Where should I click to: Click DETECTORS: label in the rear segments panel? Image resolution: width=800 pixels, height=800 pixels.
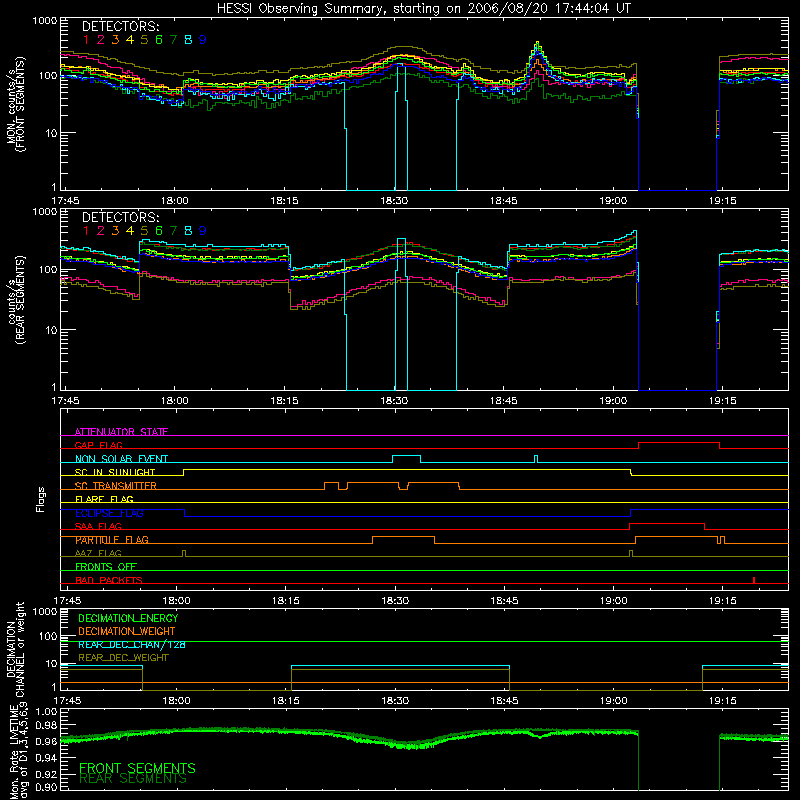[120, 217]
